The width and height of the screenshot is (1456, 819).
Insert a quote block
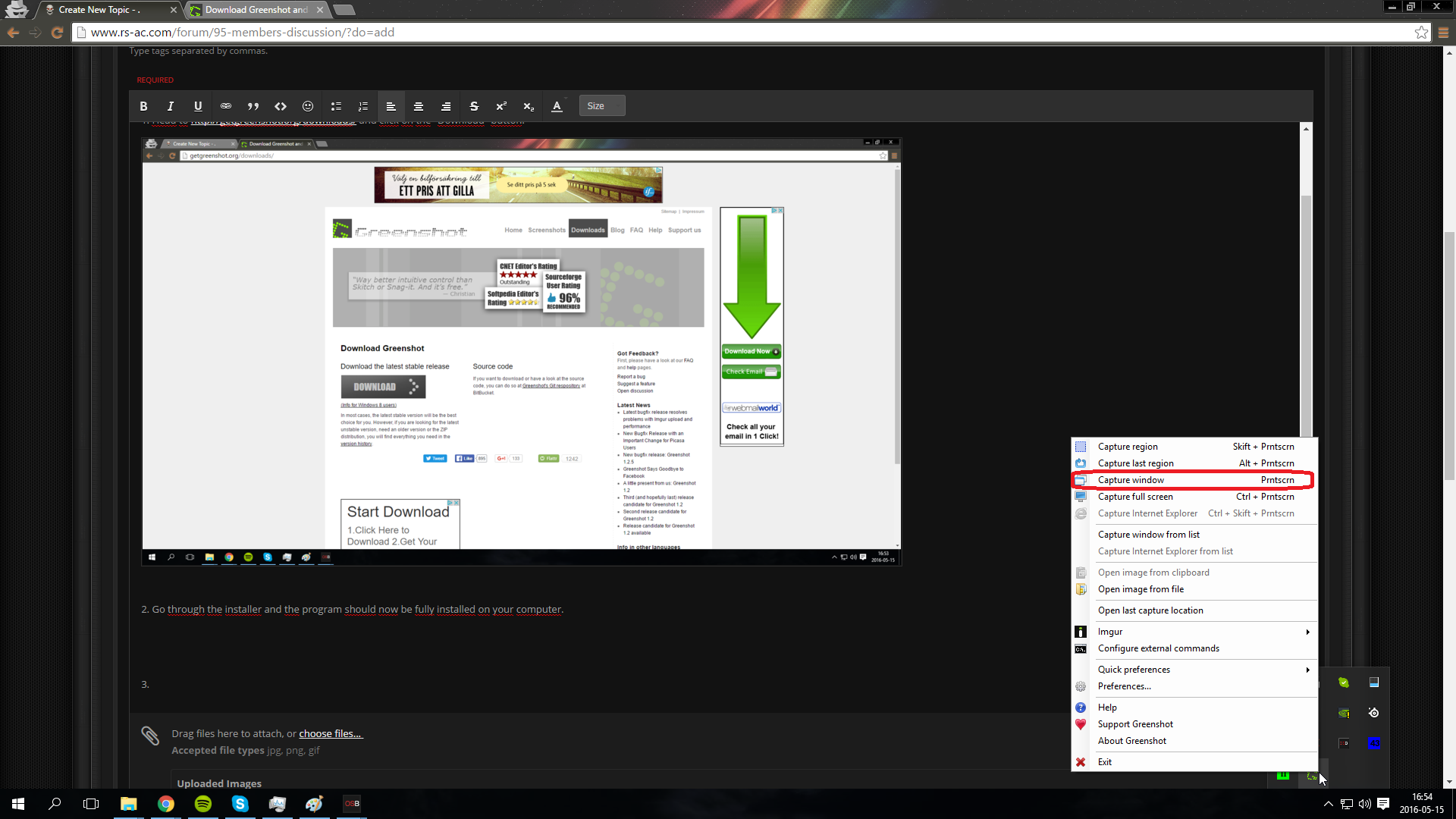pyautogui.click(x=253, y=106)
